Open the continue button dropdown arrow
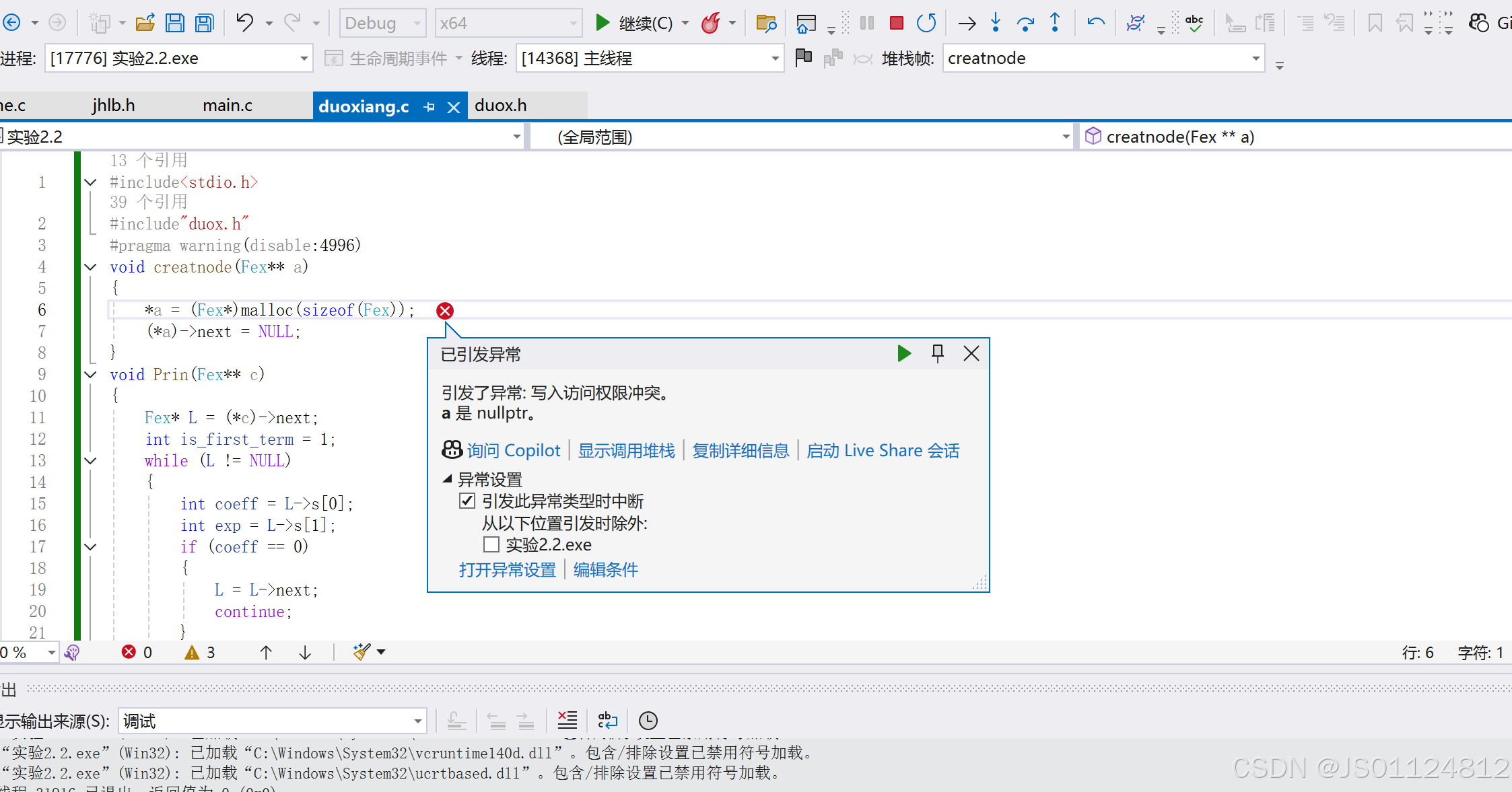 pos(685,23)
